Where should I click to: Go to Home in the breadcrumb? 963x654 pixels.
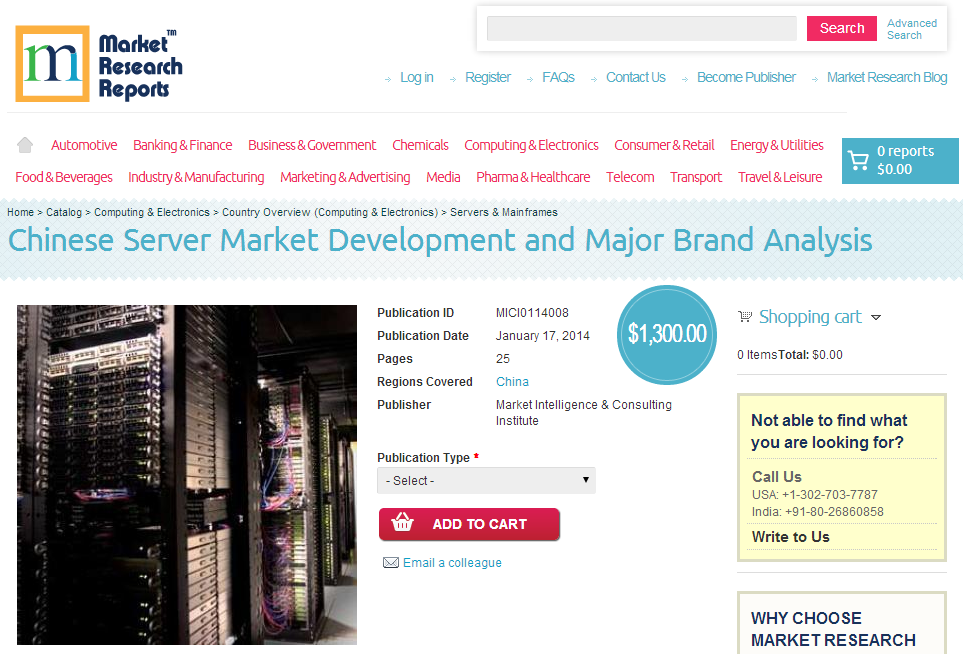[x=20, y=212]
